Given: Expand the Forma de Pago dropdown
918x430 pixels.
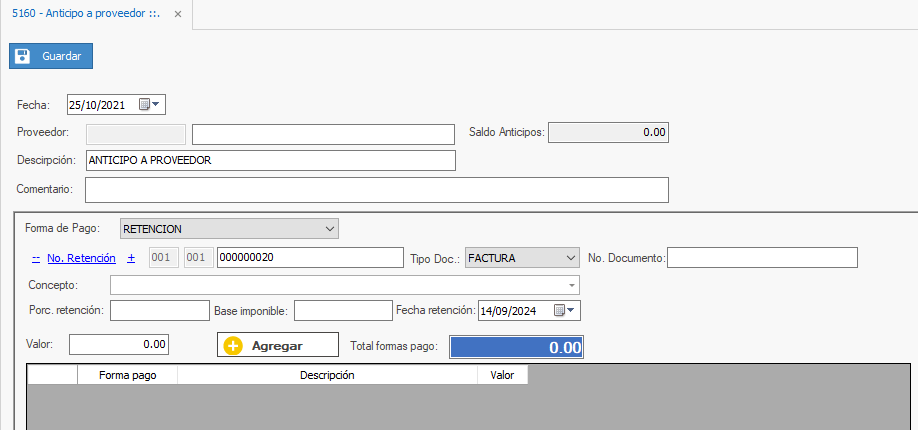Looking at the screenshot, I should coord(331,229).
